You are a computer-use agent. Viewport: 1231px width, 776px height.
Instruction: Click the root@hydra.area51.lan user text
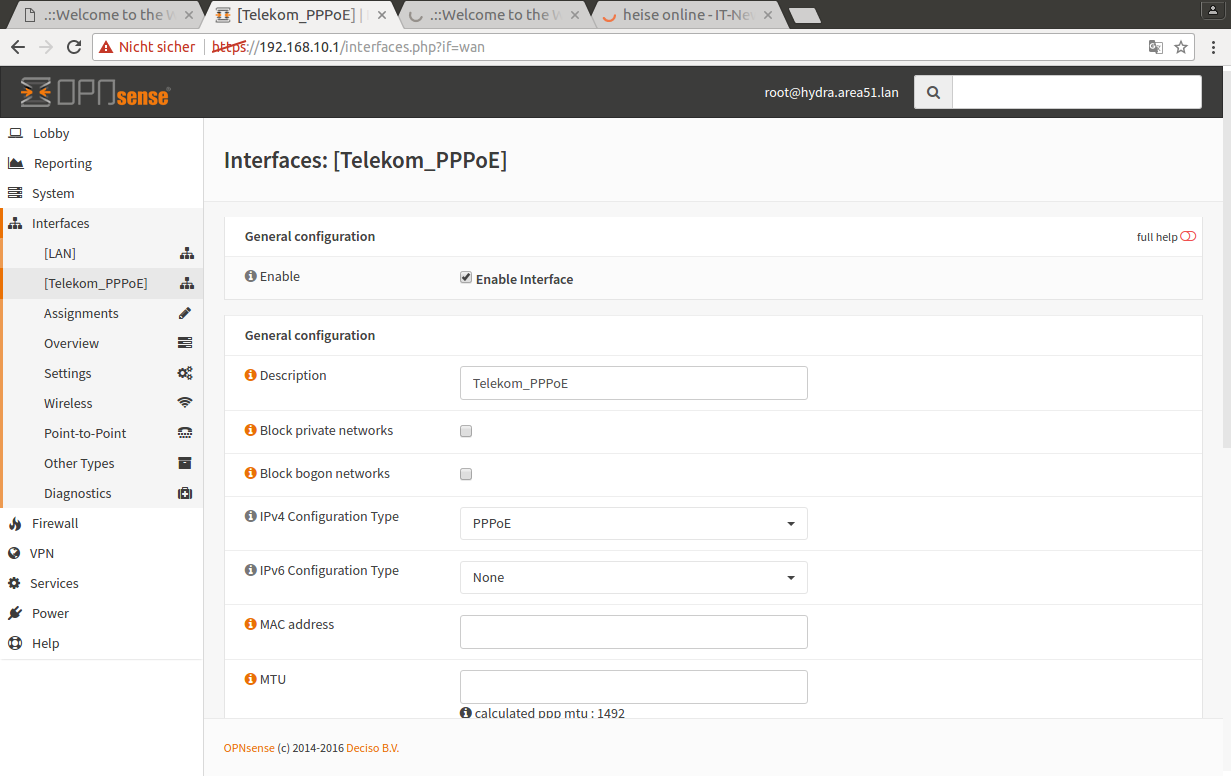832,92
